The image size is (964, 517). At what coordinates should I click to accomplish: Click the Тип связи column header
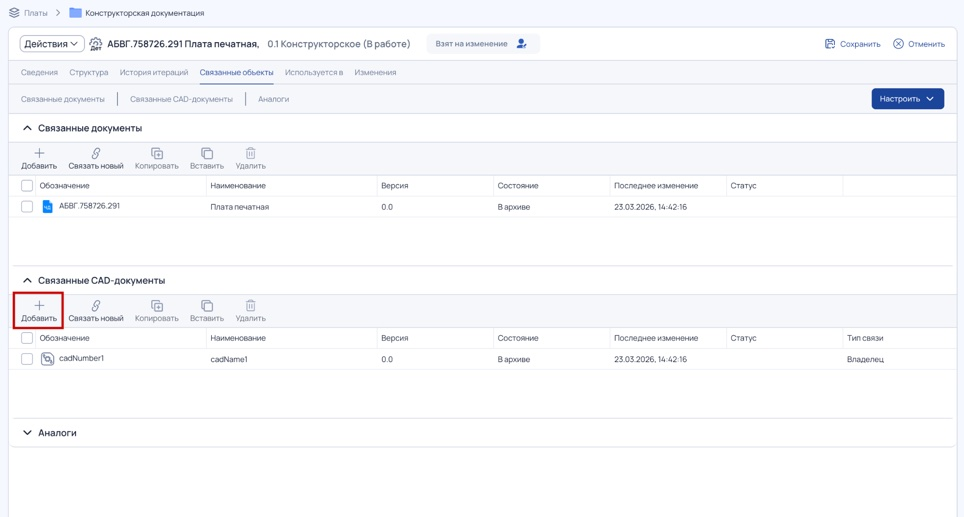pyautogui.click(x=865, y=338)
